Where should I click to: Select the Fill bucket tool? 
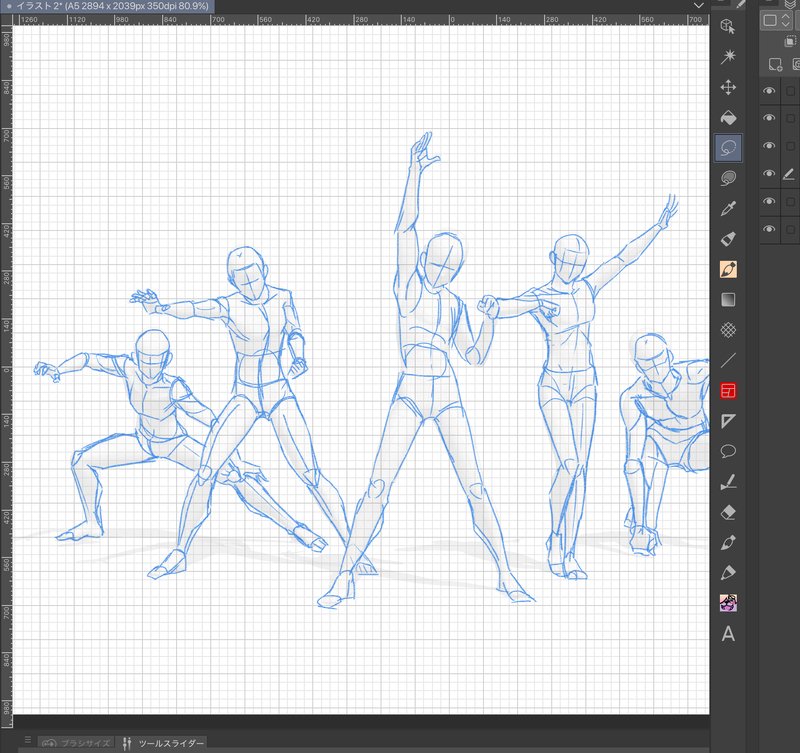coord(728,118)
